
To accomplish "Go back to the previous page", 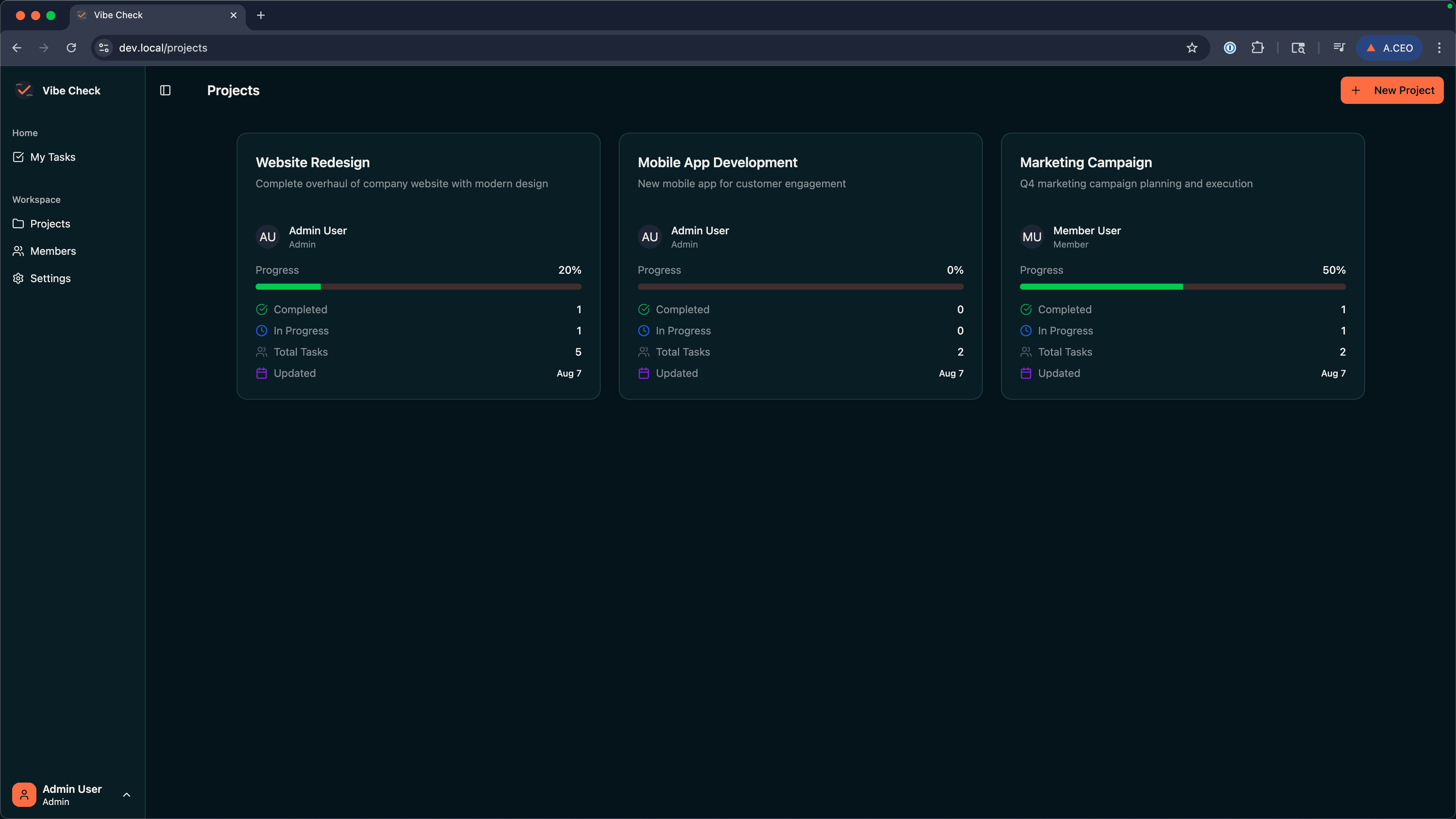I will pos(17,48).
